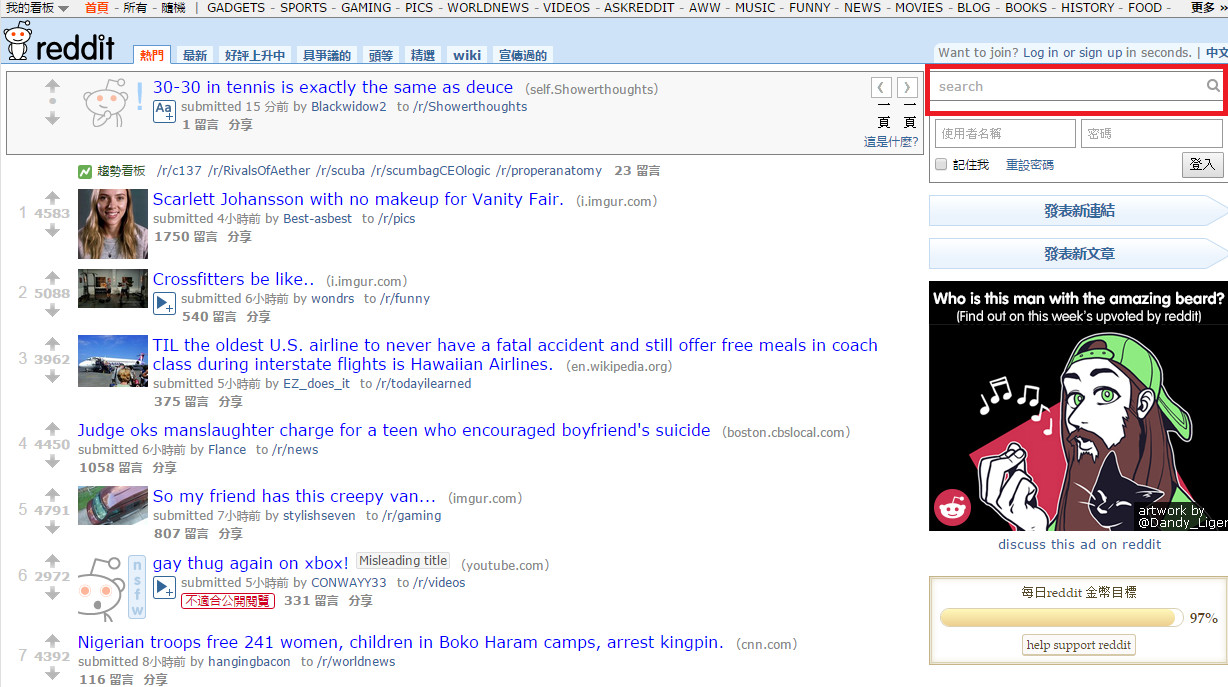The height and width of the screenshot is (687, 1228).
Task: Click the daily reddit gold progress bar
Action: point(1062,618)
